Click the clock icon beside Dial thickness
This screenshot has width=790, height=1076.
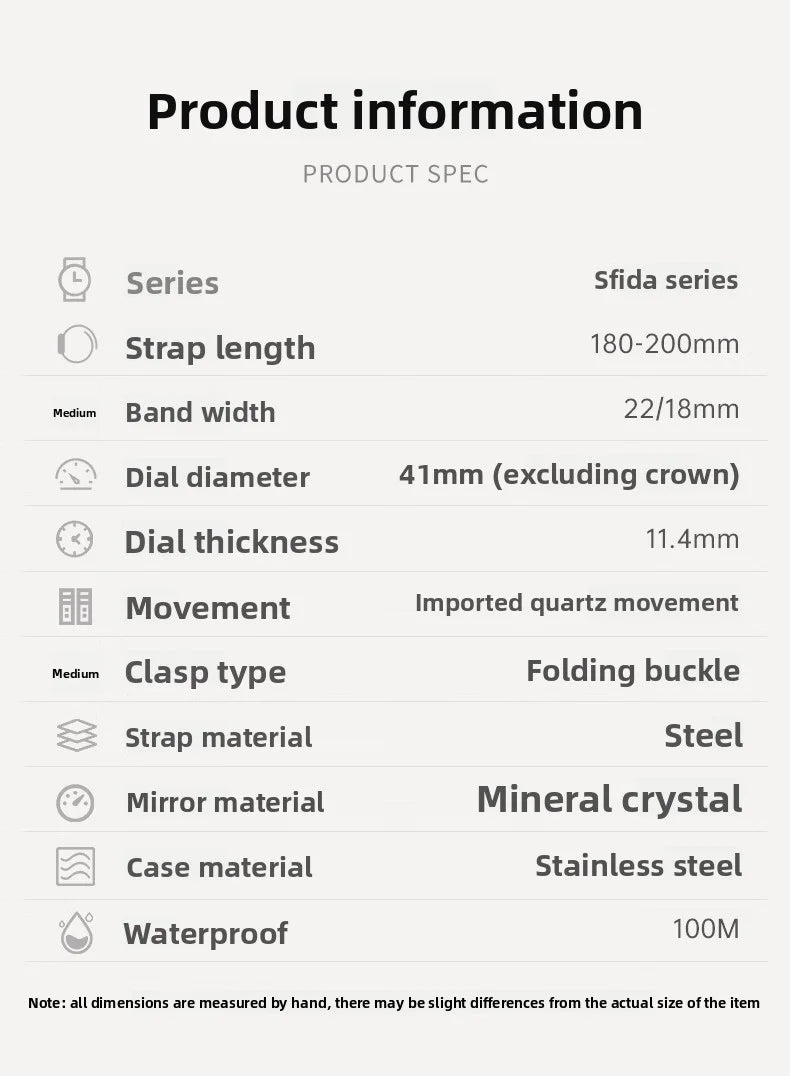(75, 540)
